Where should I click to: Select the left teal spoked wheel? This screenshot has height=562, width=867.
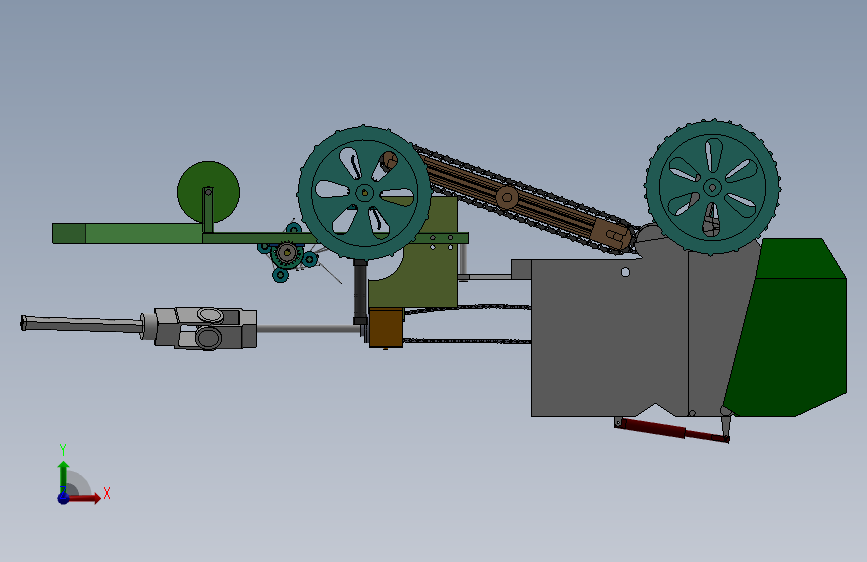(364, 192)
